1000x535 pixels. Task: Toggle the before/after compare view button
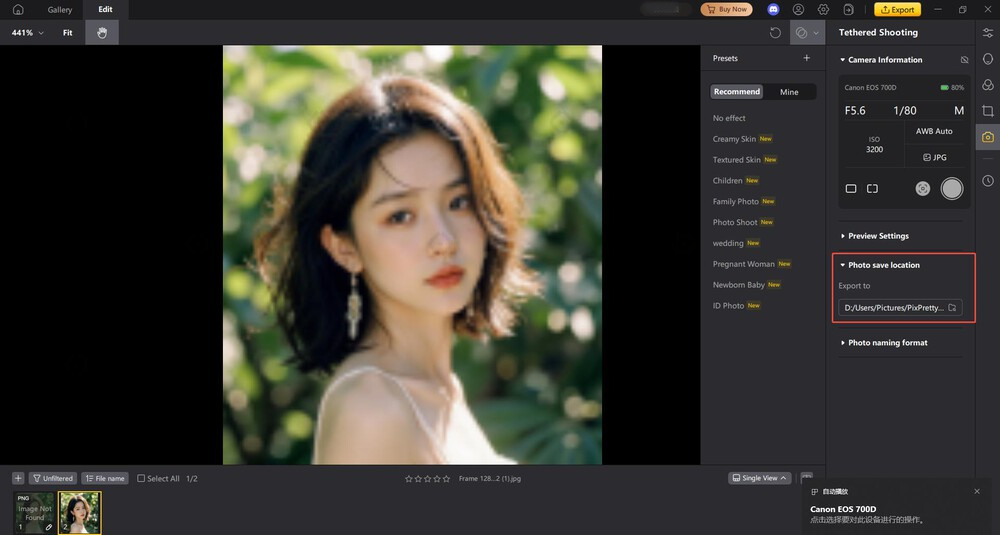pyautogui.click(x=801, y=33)
